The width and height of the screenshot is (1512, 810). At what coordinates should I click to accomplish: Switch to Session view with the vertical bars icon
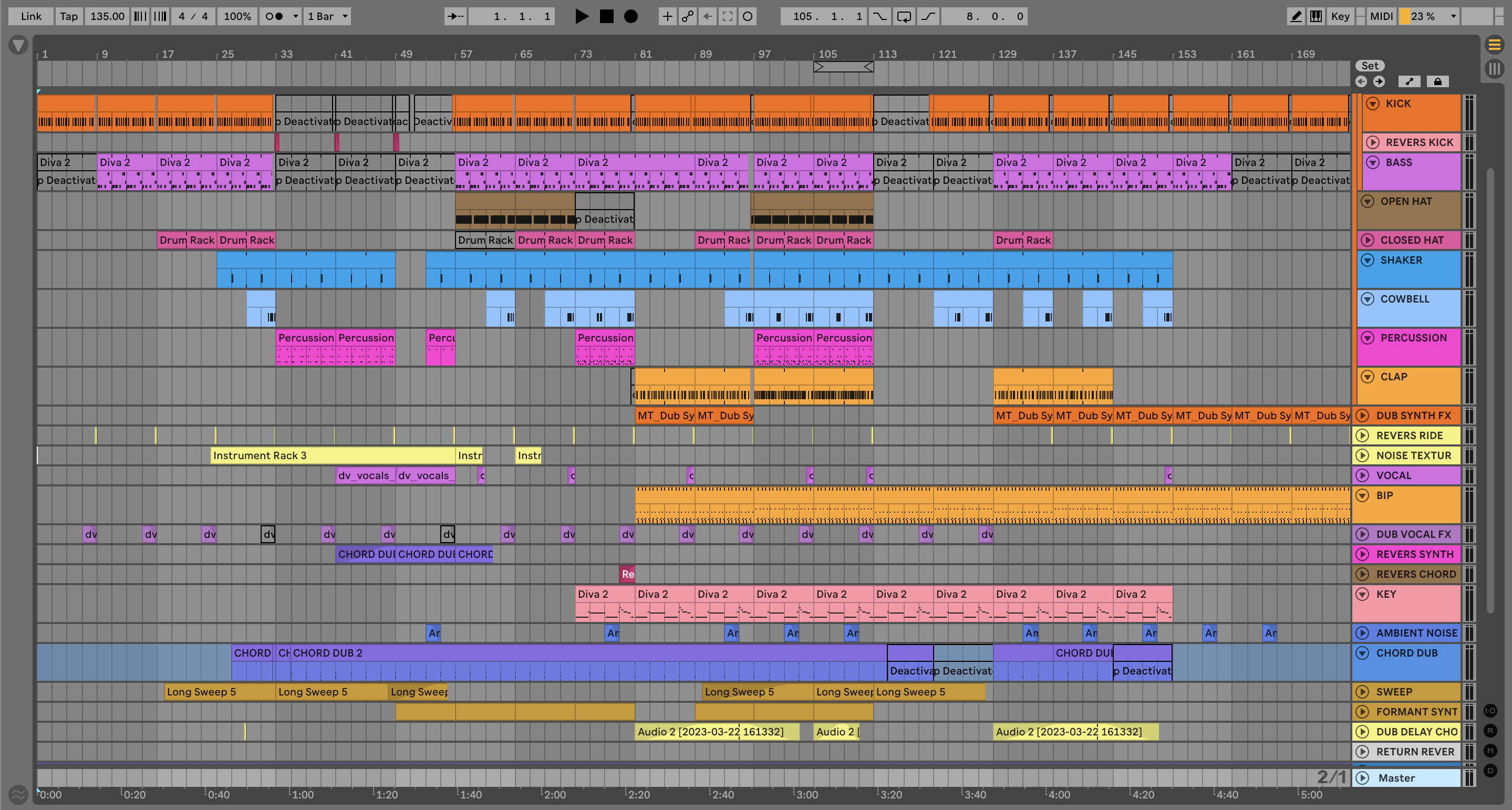click(x=1494, y=69)
